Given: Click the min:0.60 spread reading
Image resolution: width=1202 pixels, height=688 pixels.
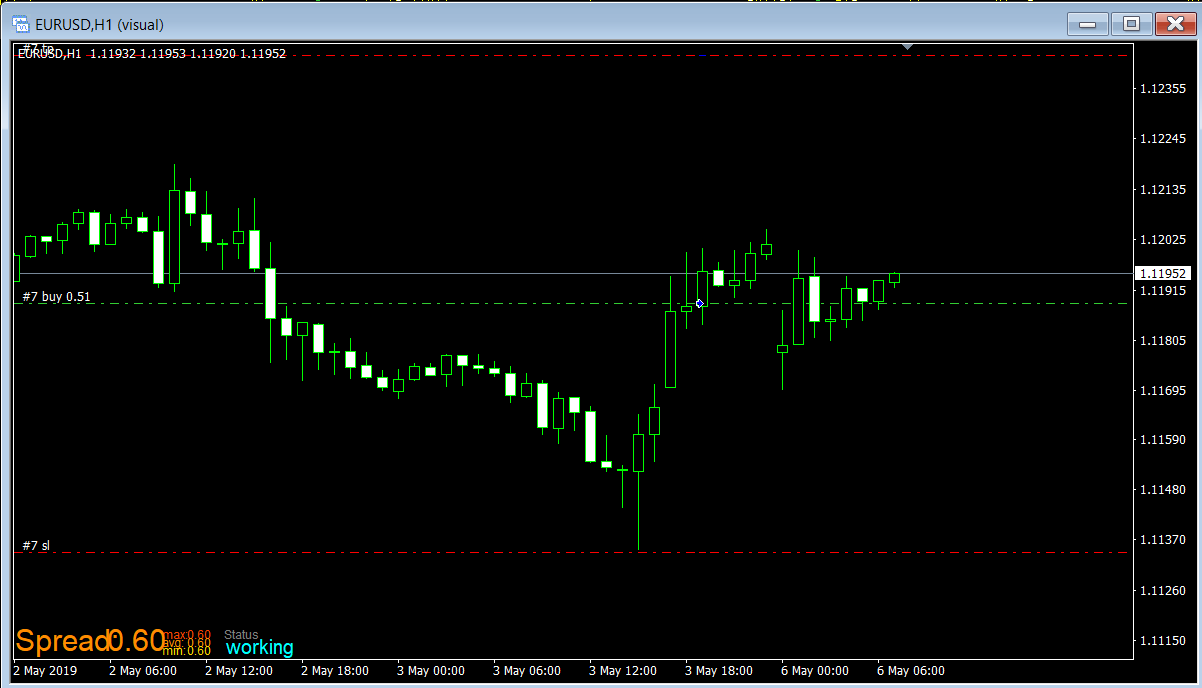Looking at the screenshot, I should pos(188,651).
